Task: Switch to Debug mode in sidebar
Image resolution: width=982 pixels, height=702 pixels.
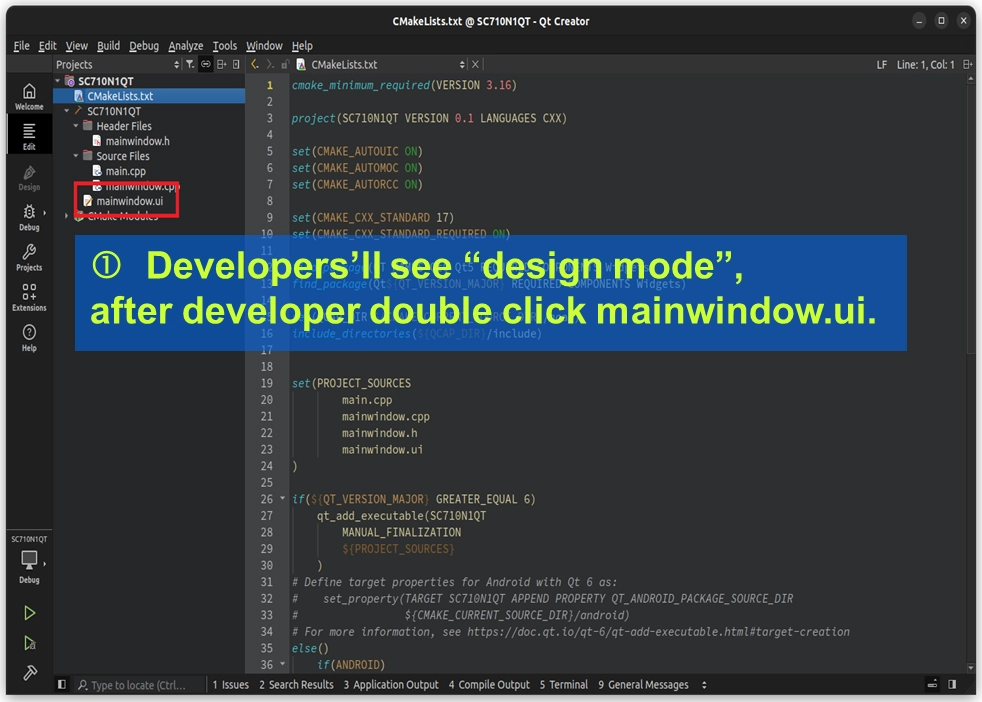Action: point(29,217)
